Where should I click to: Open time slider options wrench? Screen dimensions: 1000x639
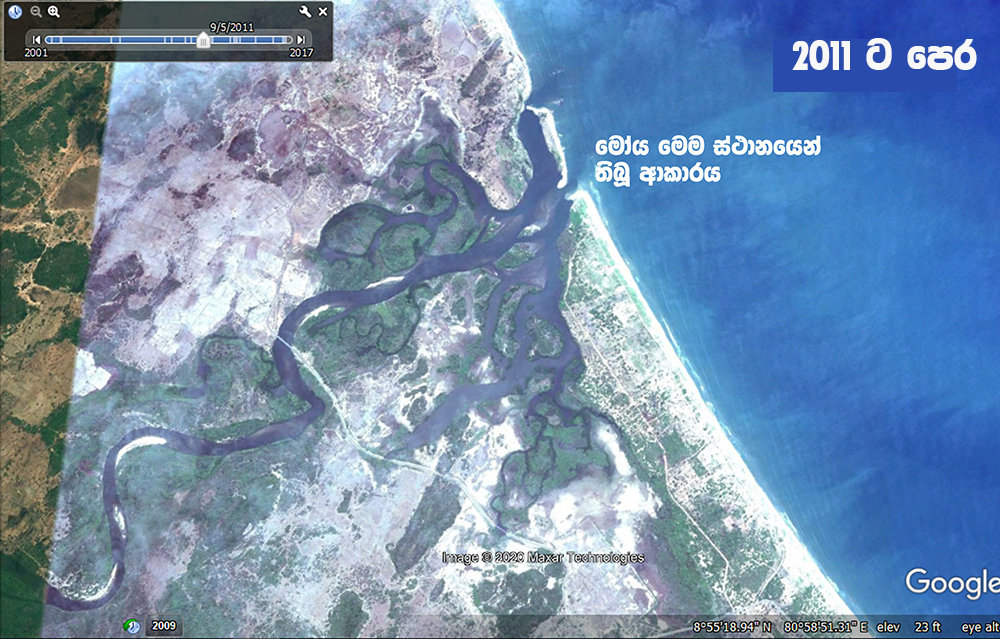[305, 12]
